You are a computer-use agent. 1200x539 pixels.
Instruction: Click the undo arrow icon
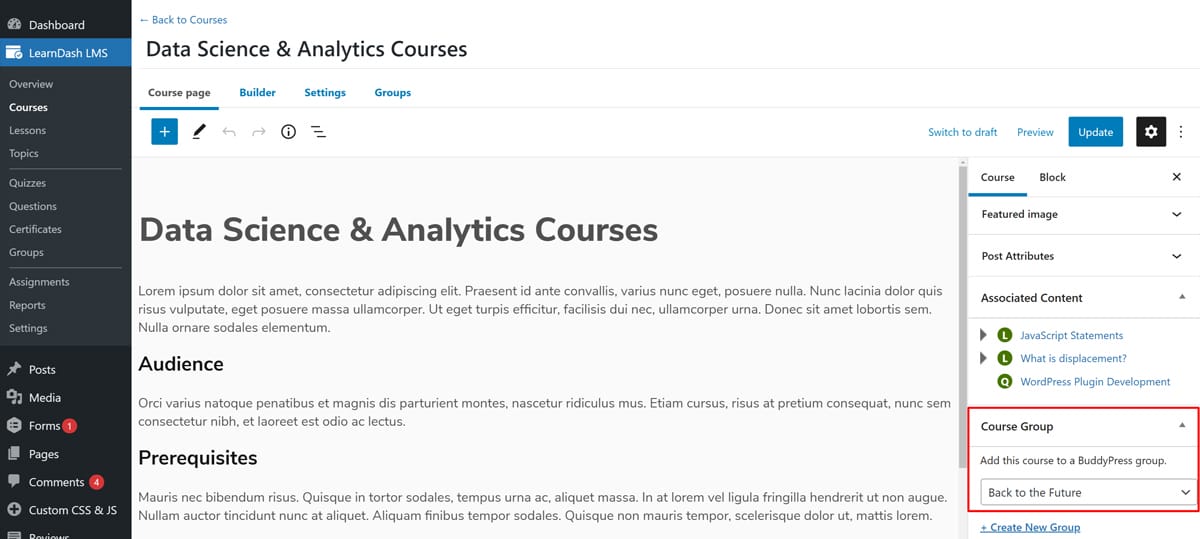229,131
